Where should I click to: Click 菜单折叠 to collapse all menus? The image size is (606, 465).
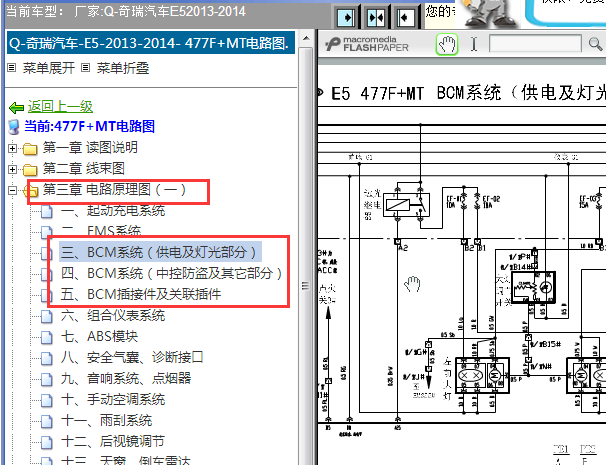(123, 68)
